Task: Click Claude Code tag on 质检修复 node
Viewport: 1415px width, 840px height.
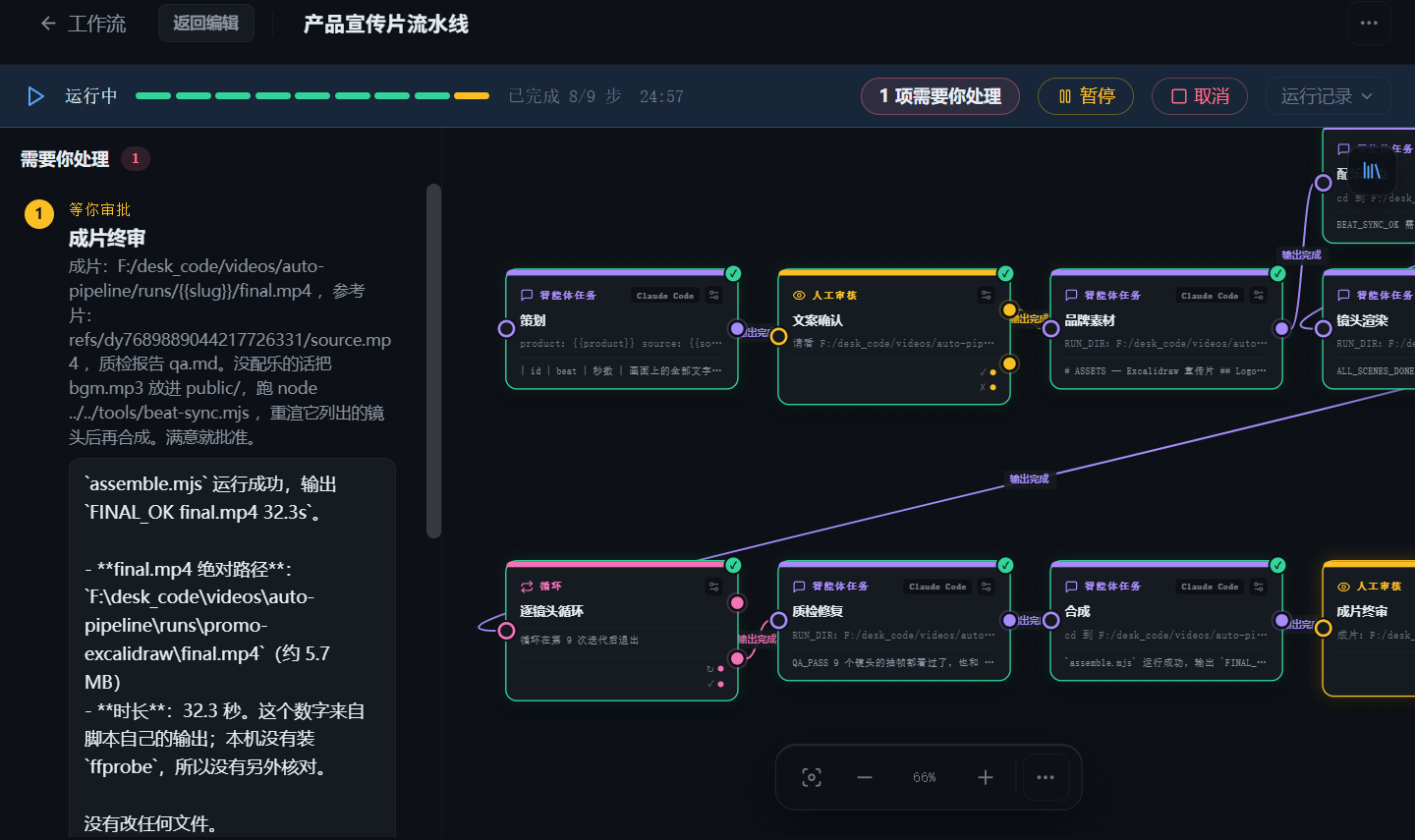Action: click(937, 587)
